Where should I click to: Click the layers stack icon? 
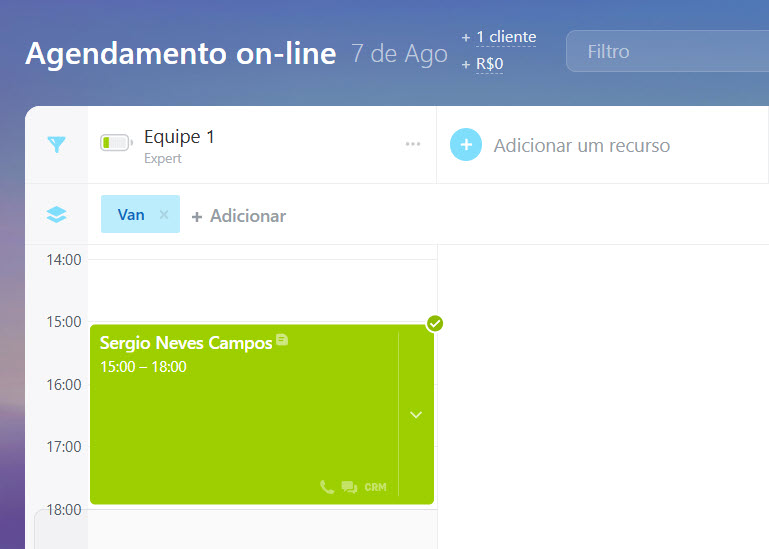(x=57, y=214)
